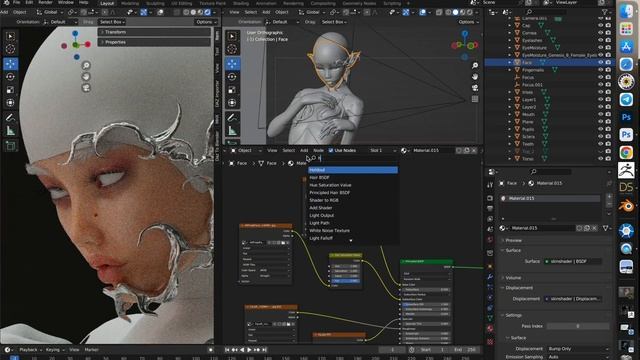The width and height of the screenshot is (640, 360).
Task: Hide Torso object via eye icon
Action: point(600,158)
